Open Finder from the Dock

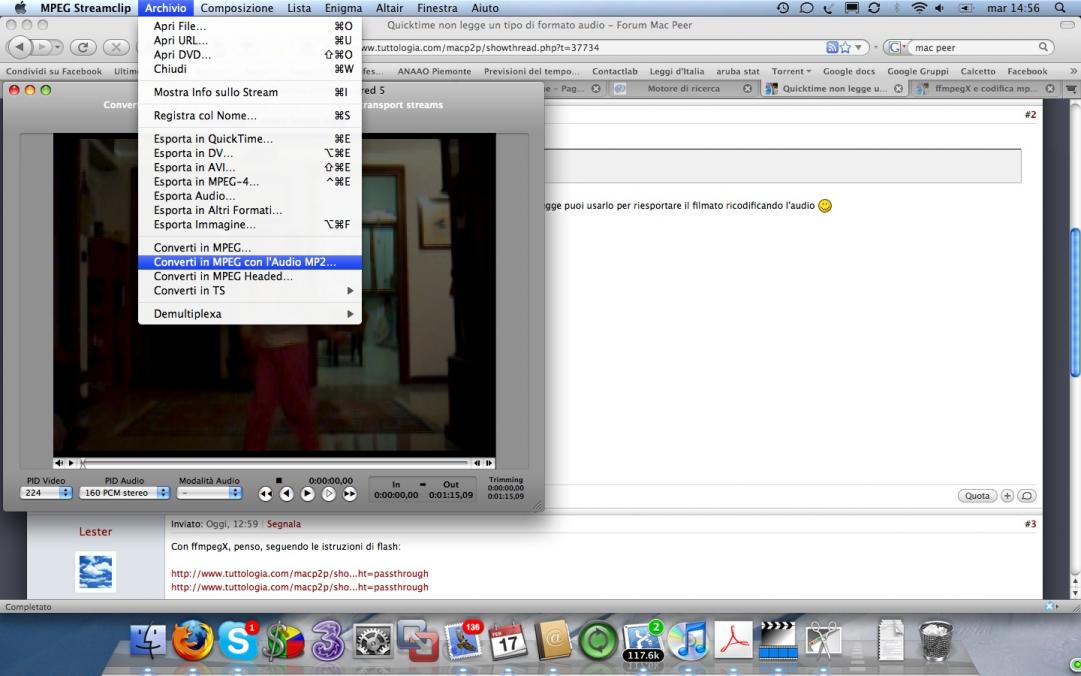point(148,641)
